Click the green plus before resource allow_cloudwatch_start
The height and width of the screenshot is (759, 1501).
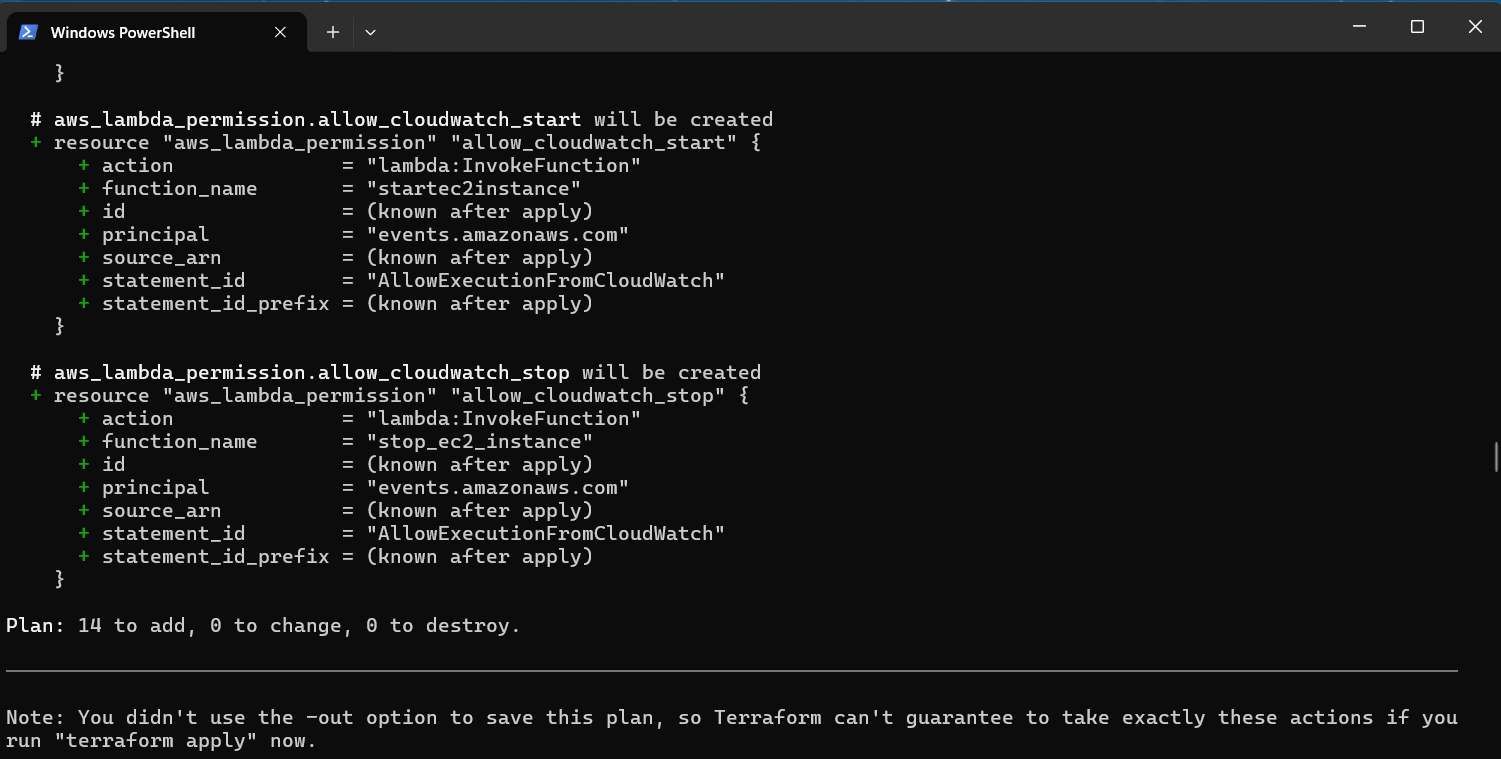click(x=36, y=143)
